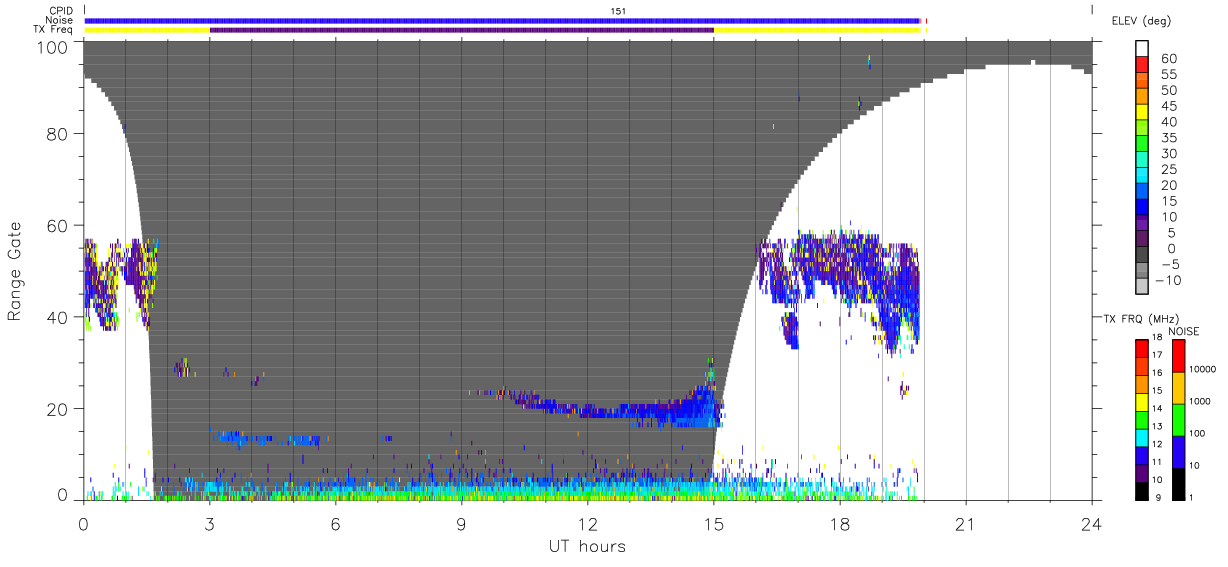
Task: Click the '9' tick on the UT hours axis
Action: 461,523
